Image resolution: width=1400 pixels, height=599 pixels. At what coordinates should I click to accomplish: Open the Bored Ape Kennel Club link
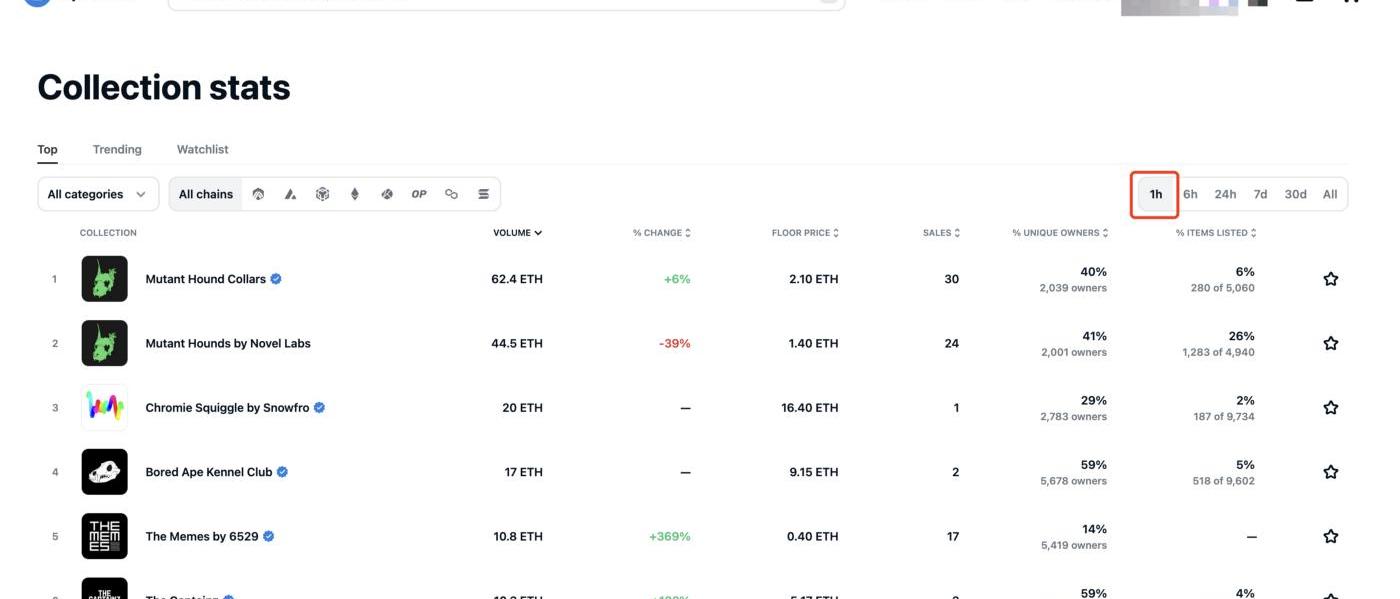click(209, 472)
